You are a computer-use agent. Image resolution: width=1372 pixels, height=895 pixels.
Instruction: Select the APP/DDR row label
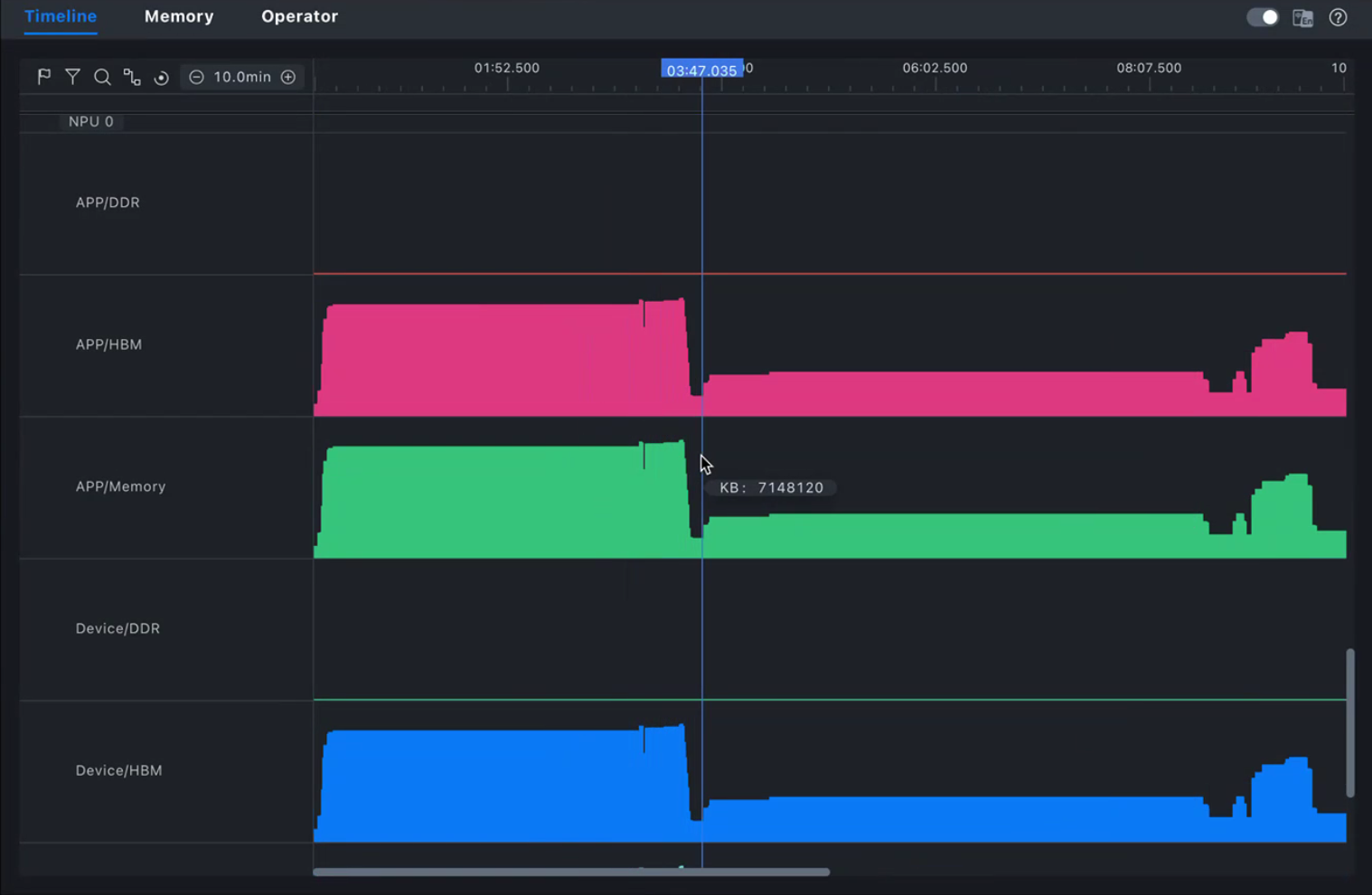(108, 203)
